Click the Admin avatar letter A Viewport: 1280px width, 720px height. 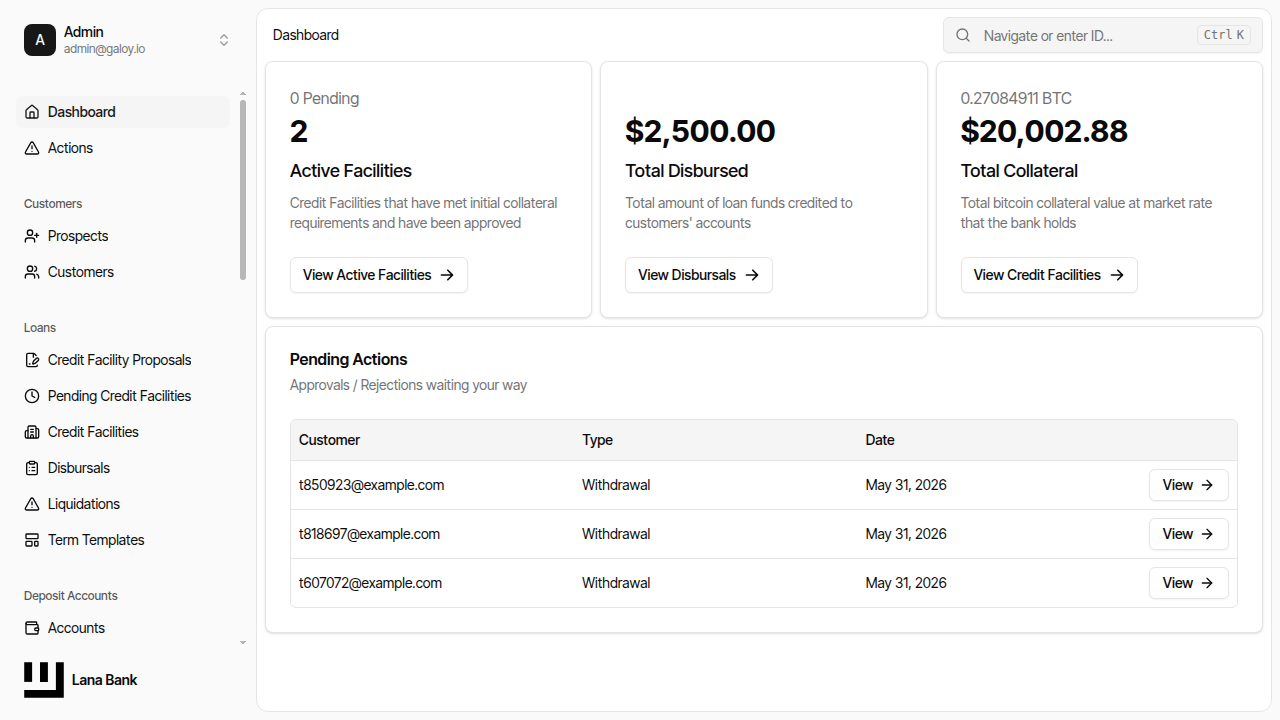coord(40,40)
